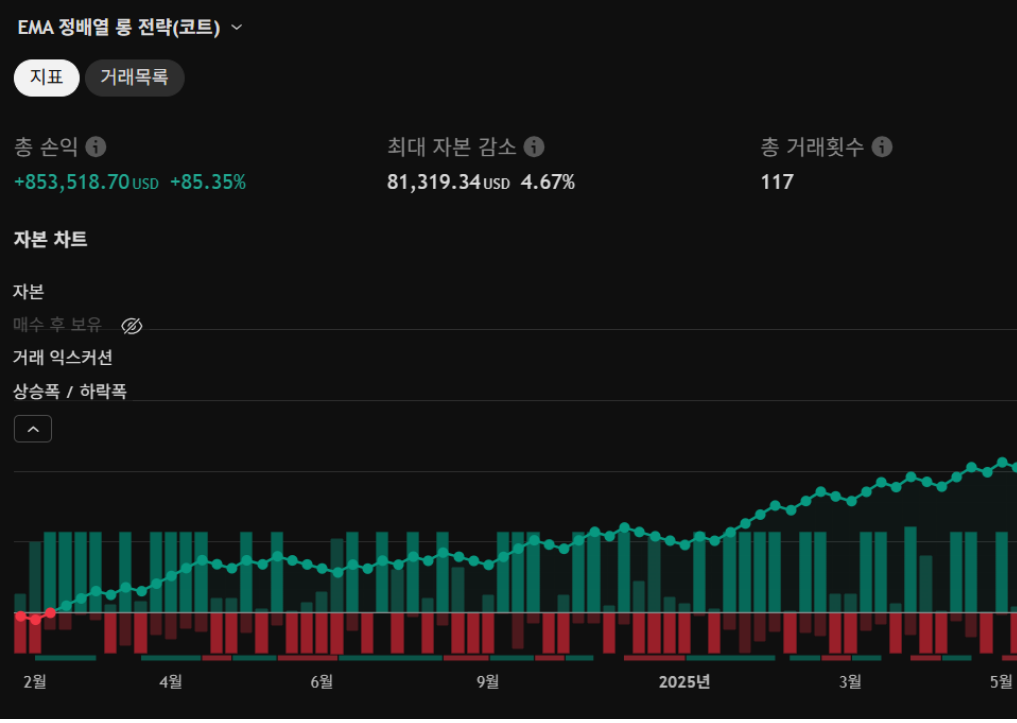This screenshot has height=723, width=1017.
Task: Click the first red equity point on the chart
Action: [20, 615]
